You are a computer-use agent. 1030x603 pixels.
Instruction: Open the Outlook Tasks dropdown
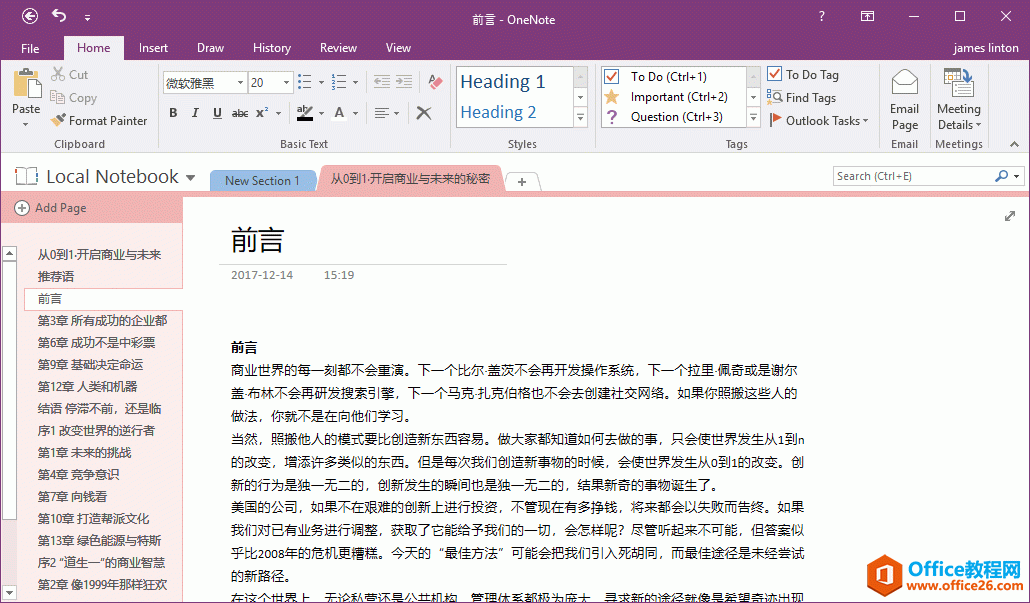865,121
